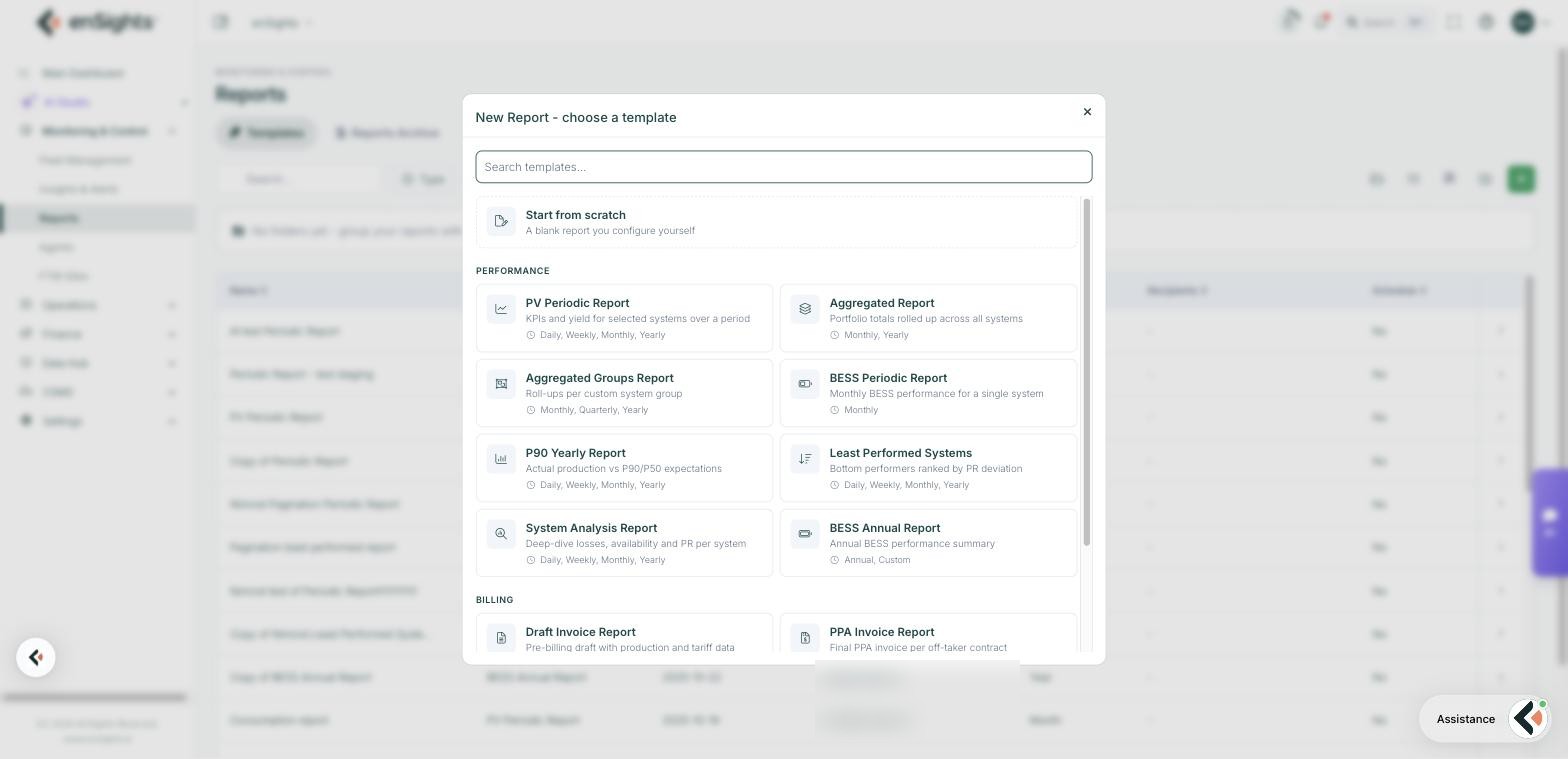Click the clock icon under Aggregated Groups Report

pos(531,410)
